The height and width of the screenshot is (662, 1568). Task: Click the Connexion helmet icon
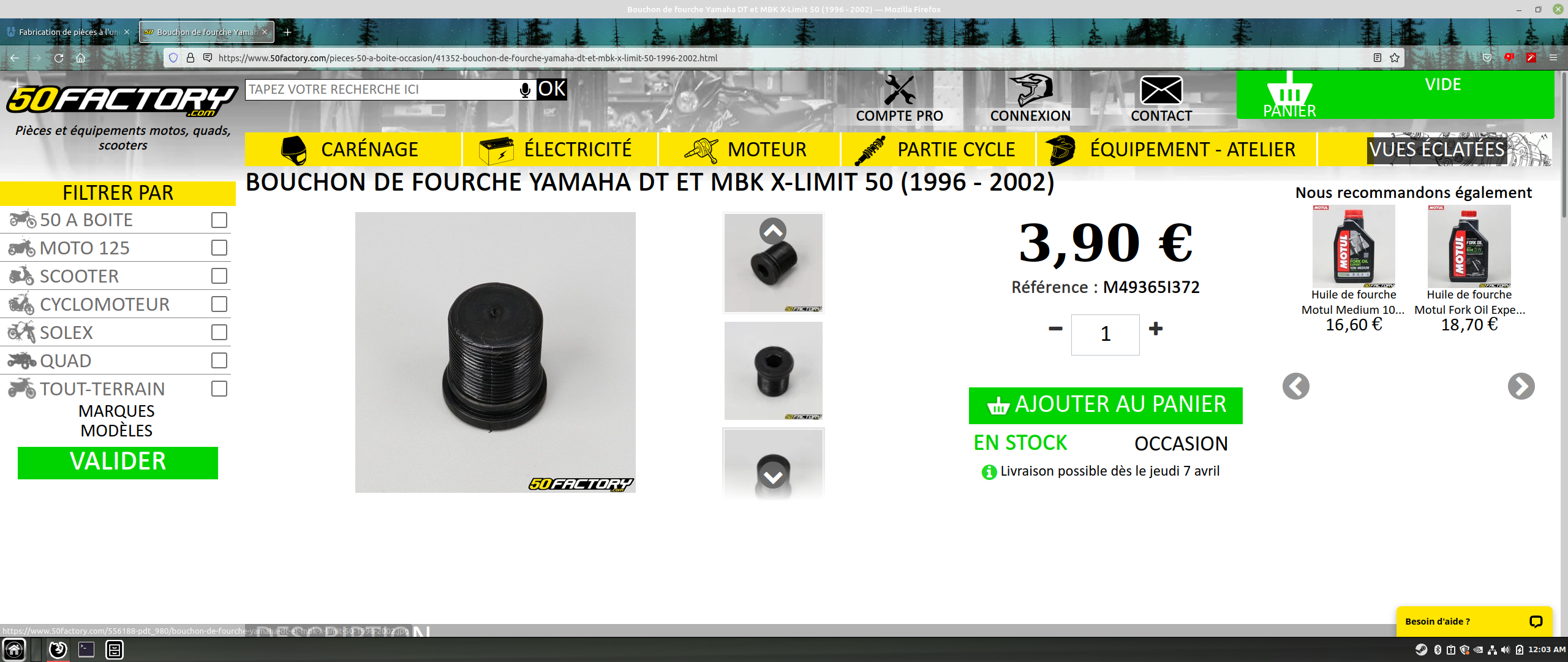(x=1031, y=90)
